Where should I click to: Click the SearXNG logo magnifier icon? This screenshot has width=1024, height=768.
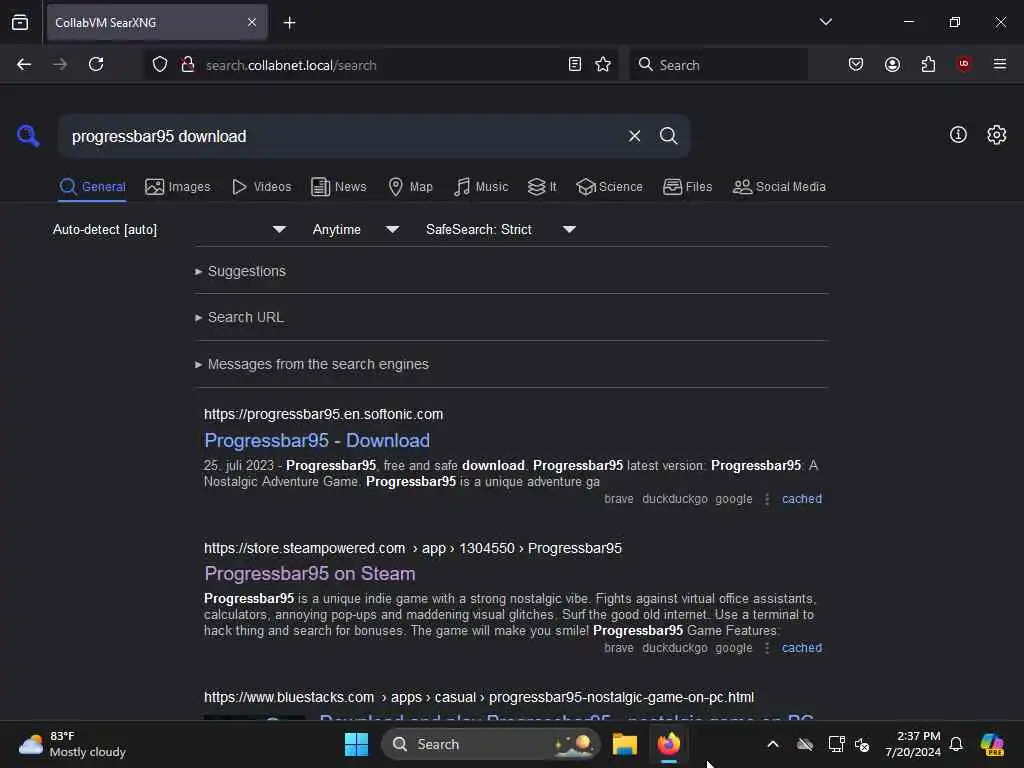(x=28, y=136)
